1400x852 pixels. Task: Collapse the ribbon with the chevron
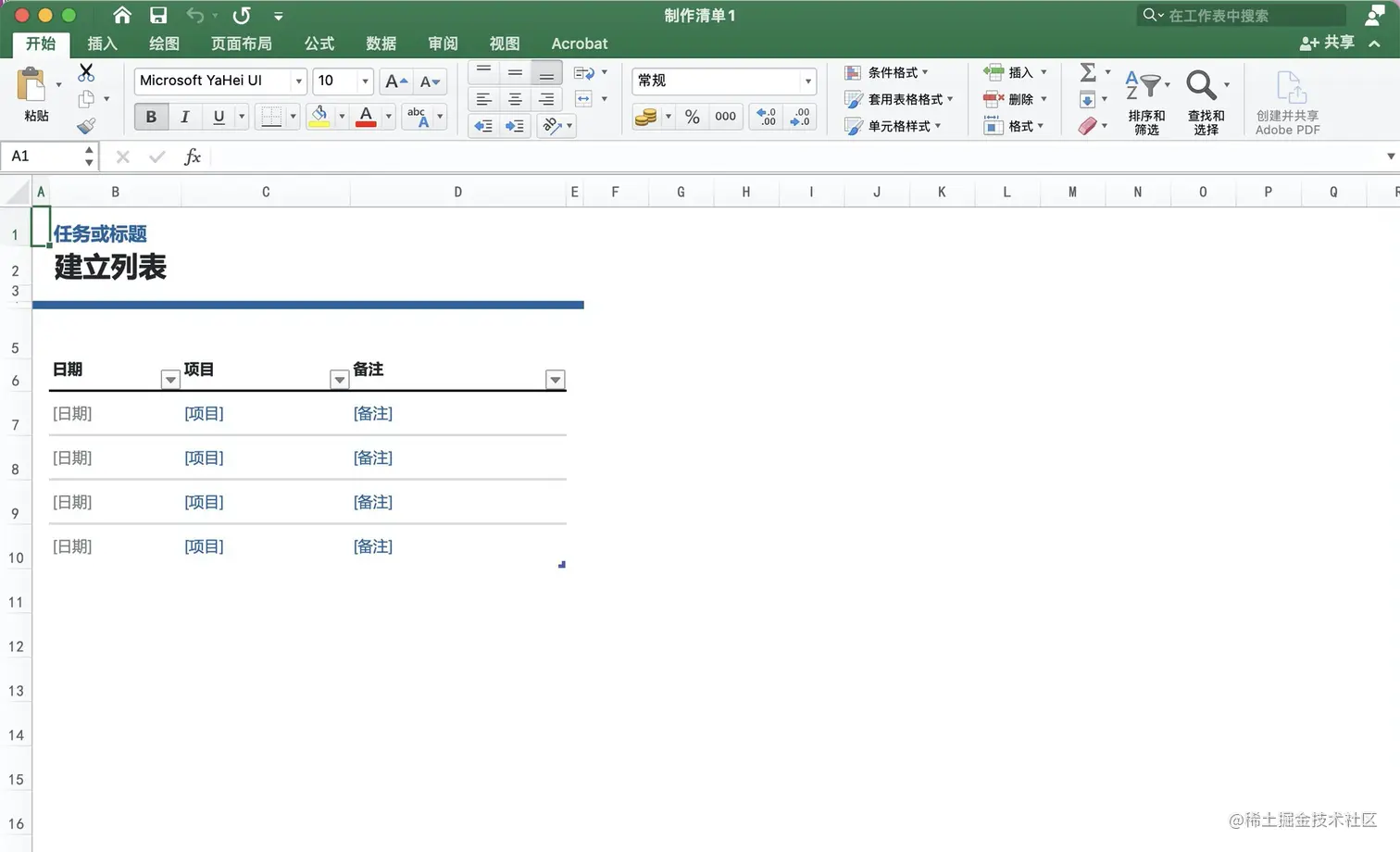click(1375, 44)
